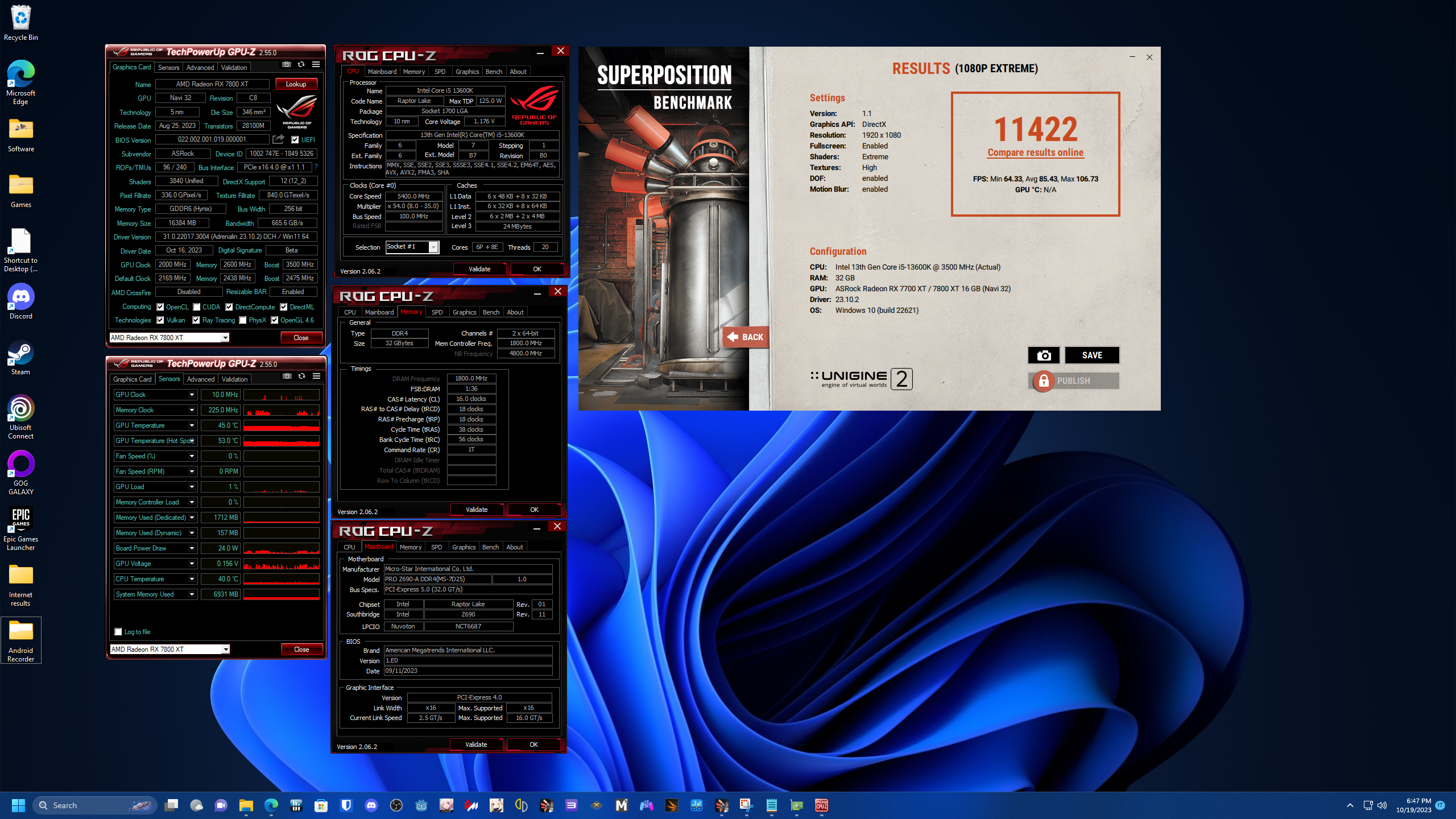This screenshot has width=1456, height=819.
Task: Enable the Log to file checkbox
Action: coord(118,632)
